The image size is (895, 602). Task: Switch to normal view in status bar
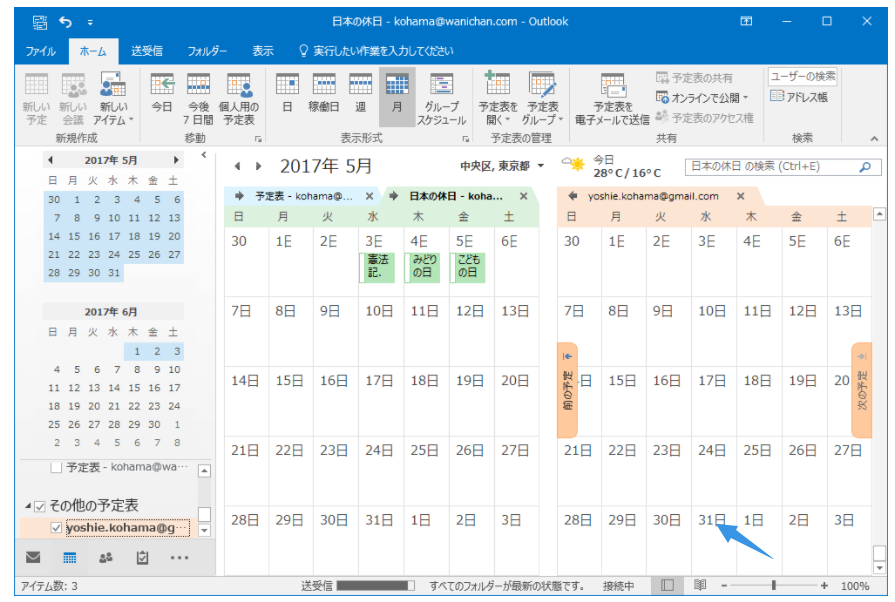coord(667,585)
